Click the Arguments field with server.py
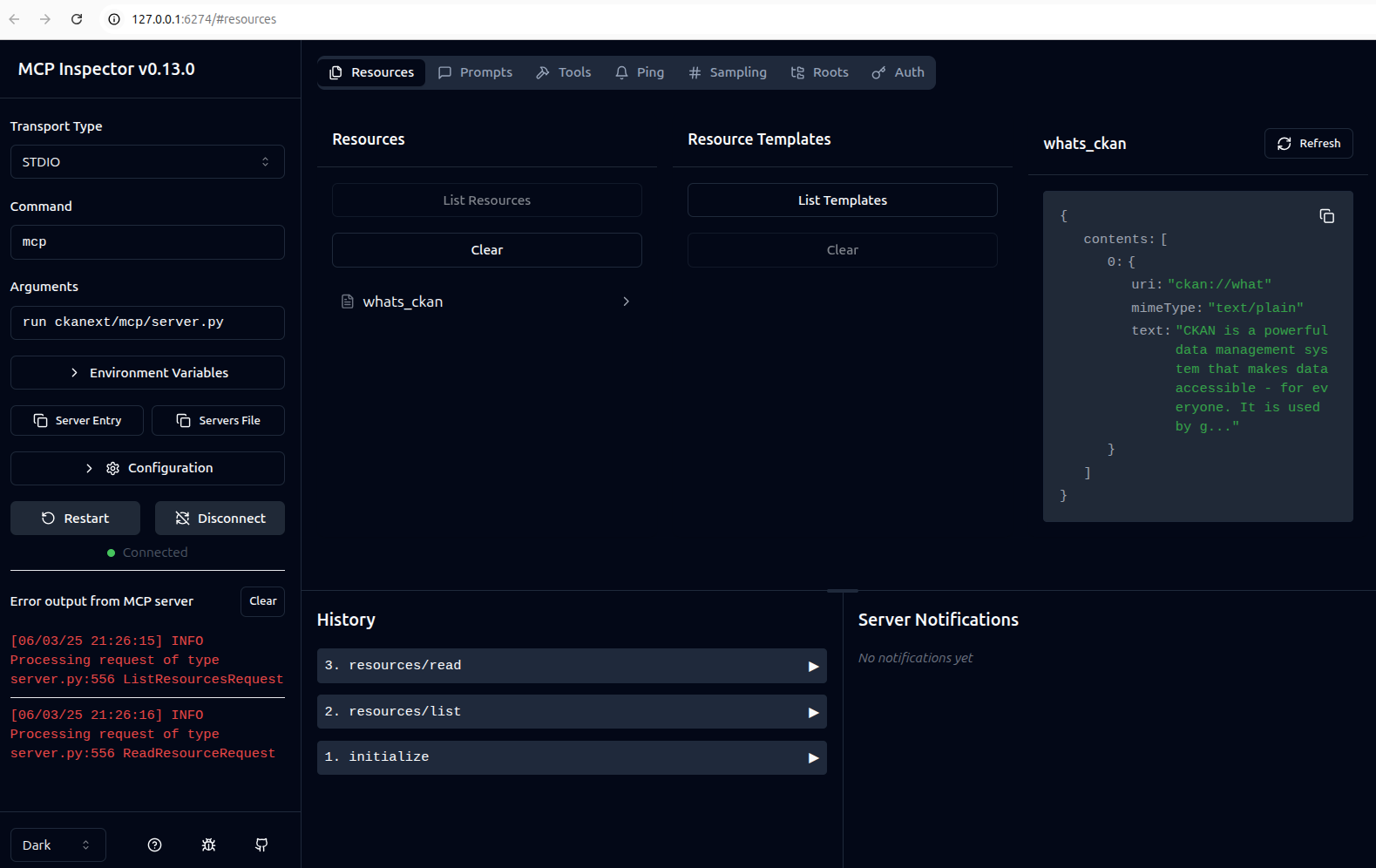The image size is (1376, 868). (x=147, y=322)
